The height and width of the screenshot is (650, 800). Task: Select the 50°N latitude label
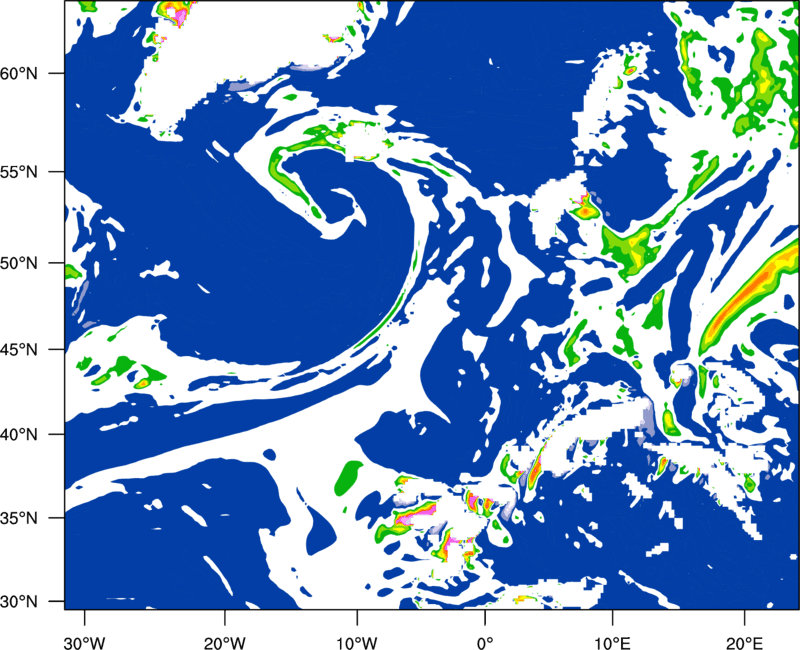point(19,264)
